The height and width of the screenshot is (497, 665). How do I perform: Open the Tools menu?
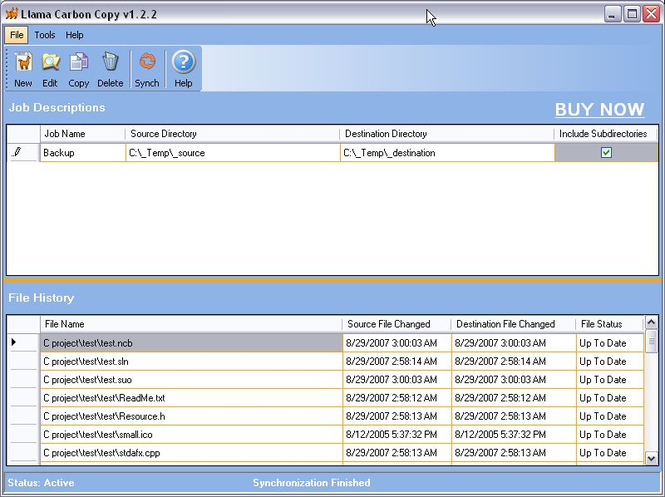45,35
